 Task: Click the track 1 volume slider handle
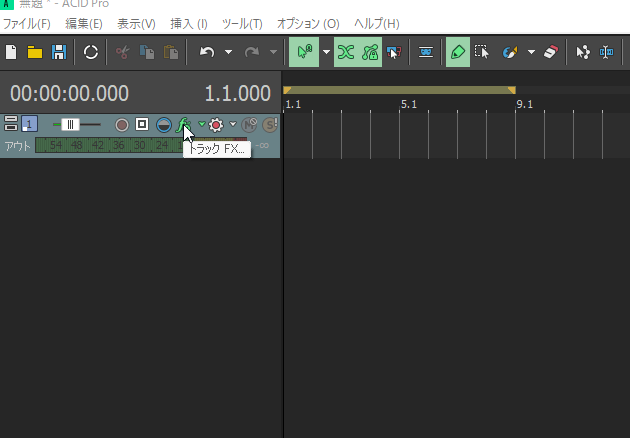(71, 125)
